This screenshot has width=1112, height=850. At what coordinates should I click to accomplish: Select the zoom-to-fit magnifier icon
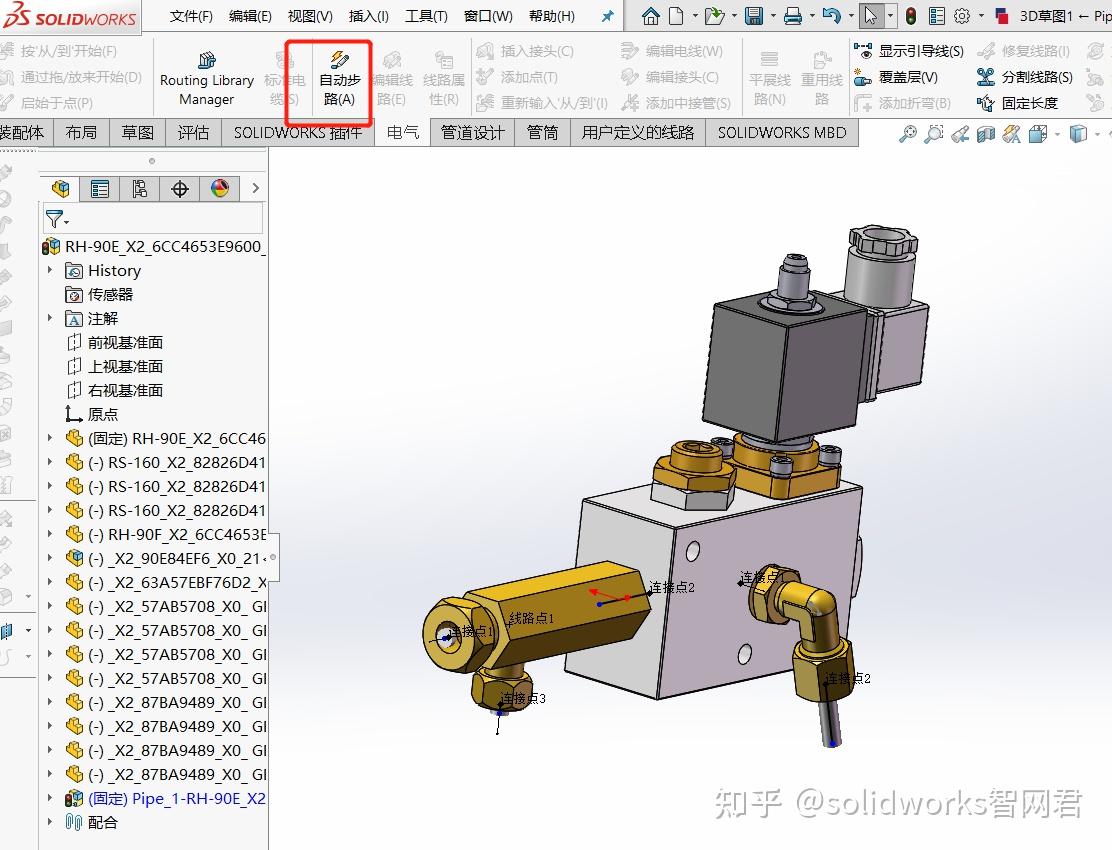tap(909, 131)
